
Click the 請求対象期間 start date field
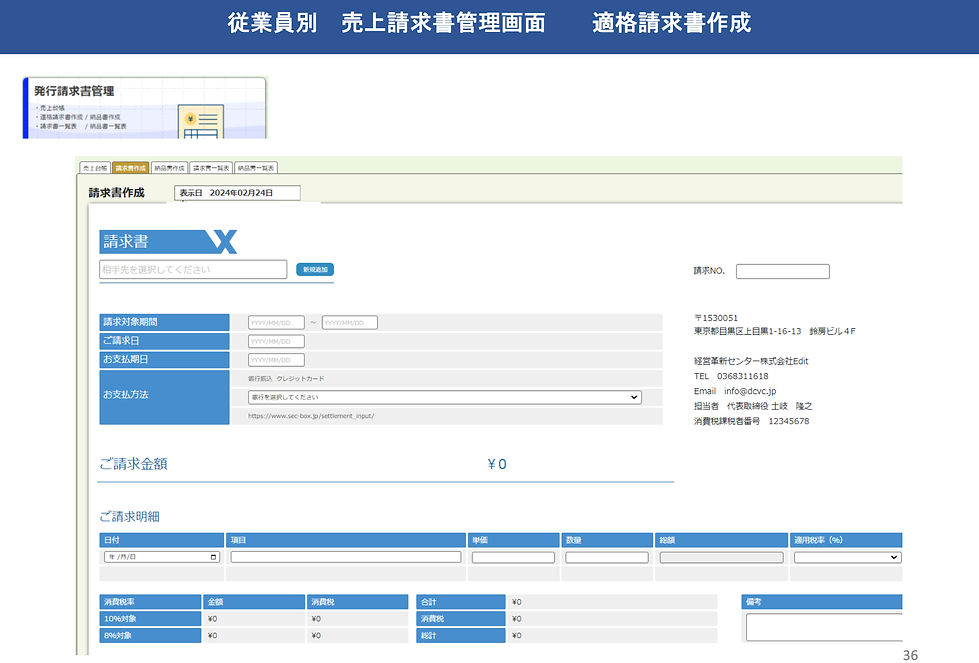(x=276, y=323)
